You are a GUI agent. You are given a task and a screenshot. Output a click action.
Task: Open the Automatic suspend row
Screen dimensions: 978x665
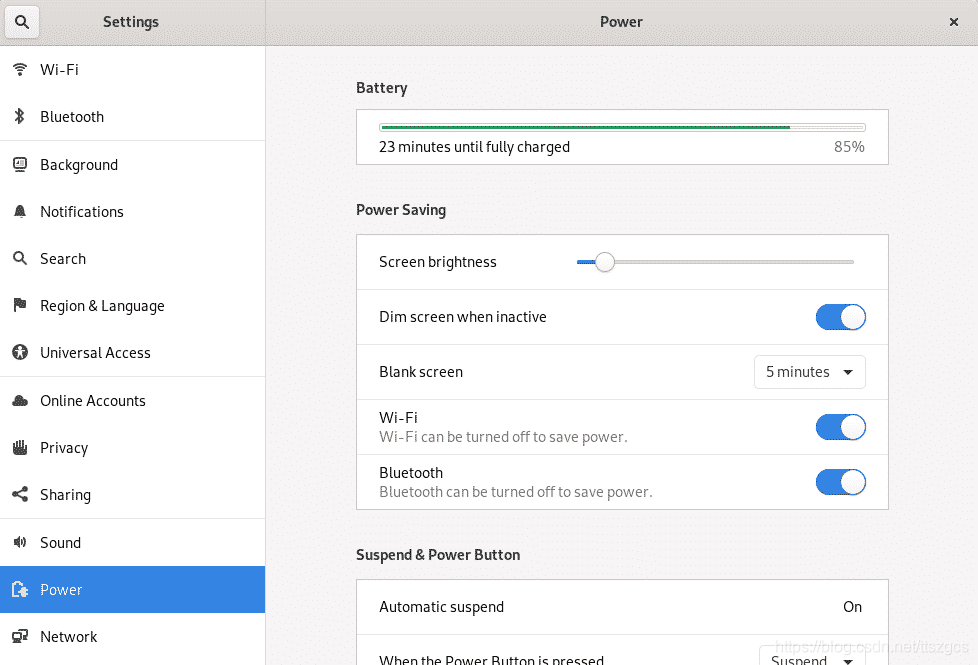pyautogui.click(x=622, y=607)
